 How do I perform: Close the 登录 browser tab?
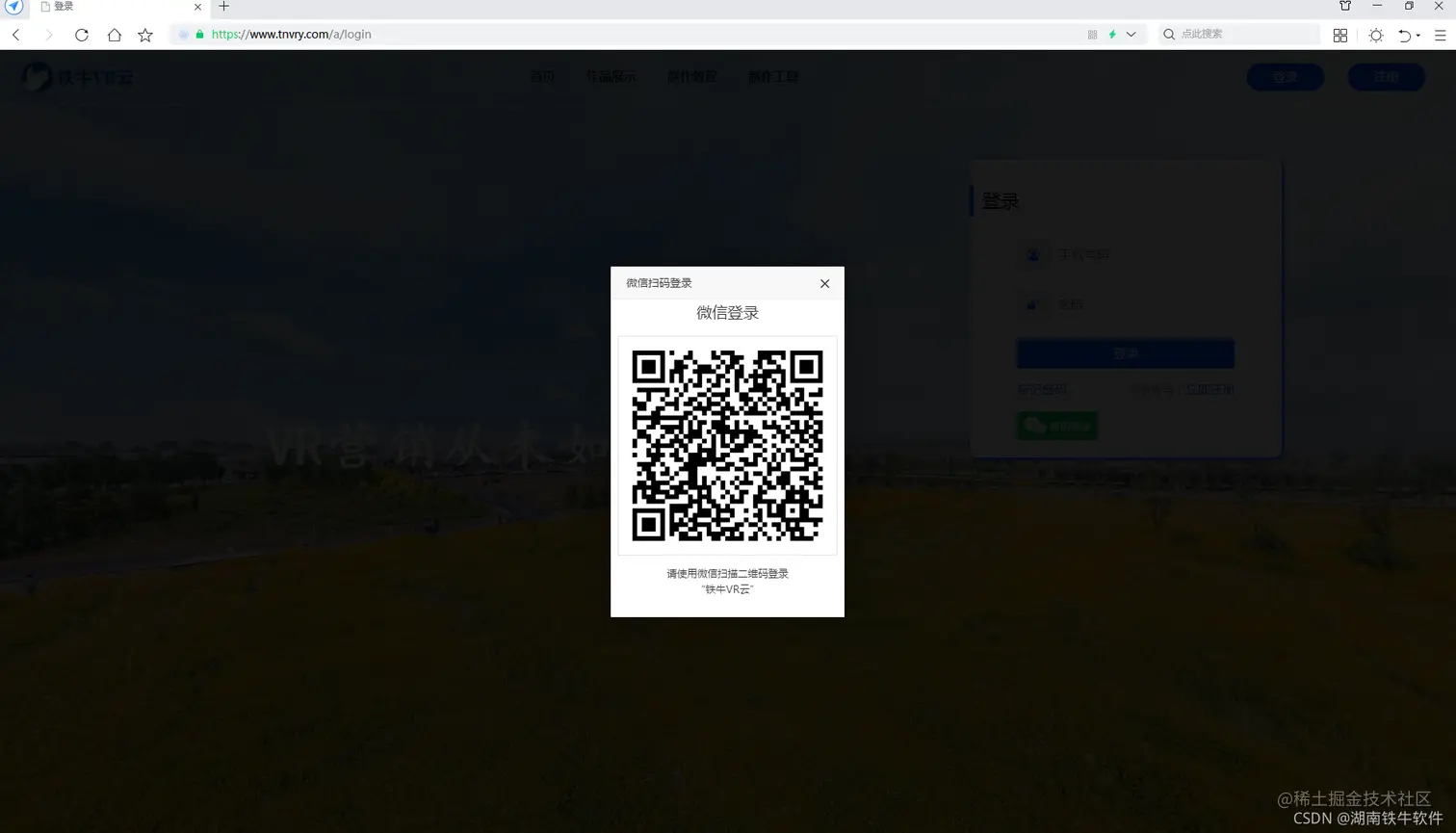pos(197,7)
